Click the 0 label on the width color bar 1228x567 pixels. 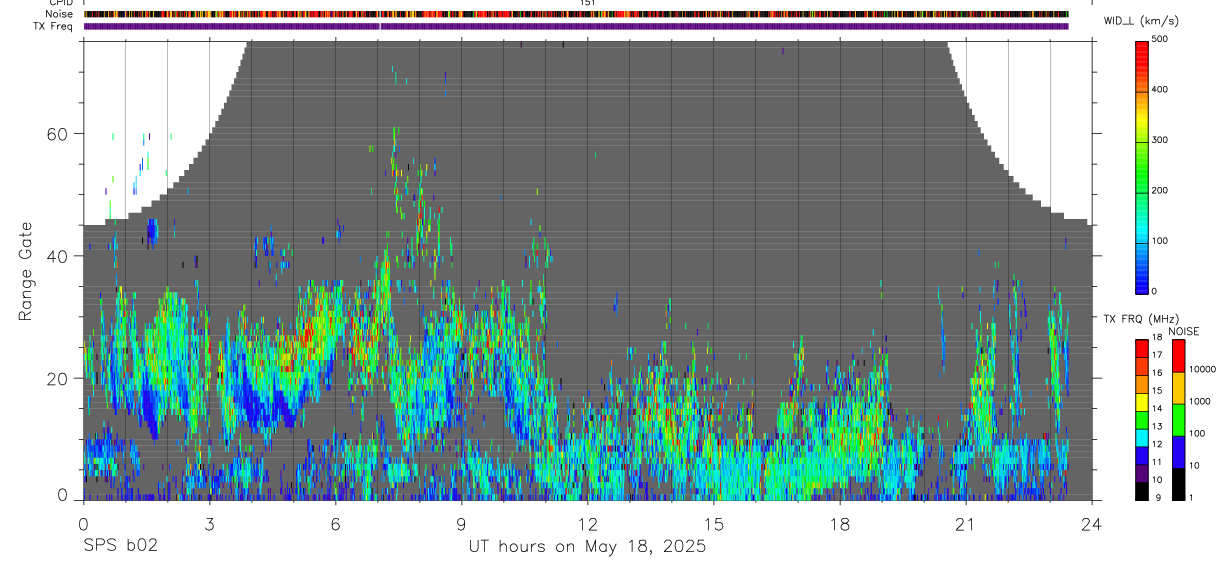click(1154, 291)
